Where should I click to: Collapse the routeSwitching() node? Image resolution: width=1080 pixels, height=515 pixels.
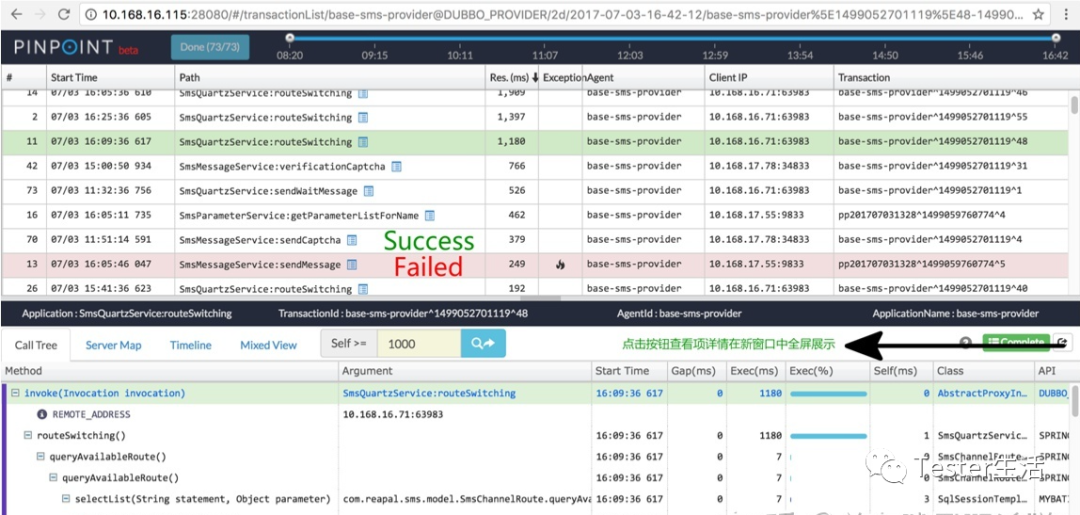28,436
